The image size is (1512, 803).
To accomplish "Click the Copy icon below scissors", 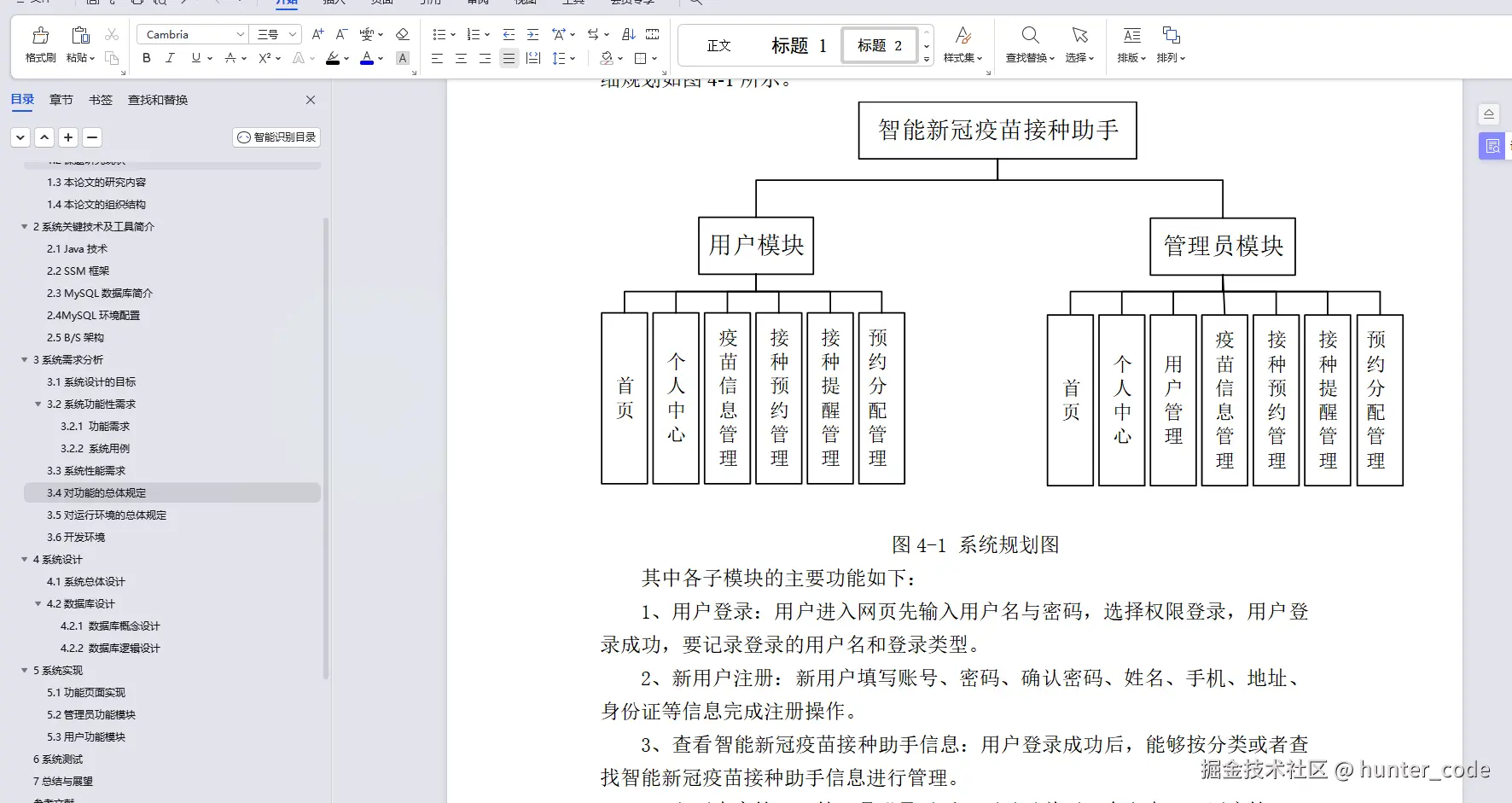I will tap(112, 57).
